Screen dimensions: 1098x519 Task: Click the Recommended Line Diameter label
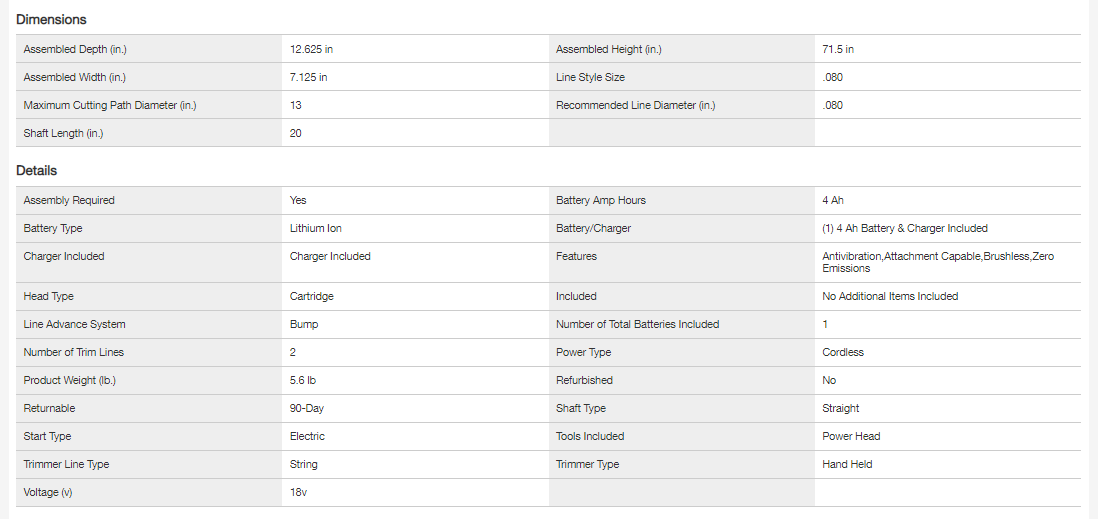(636, 105)
